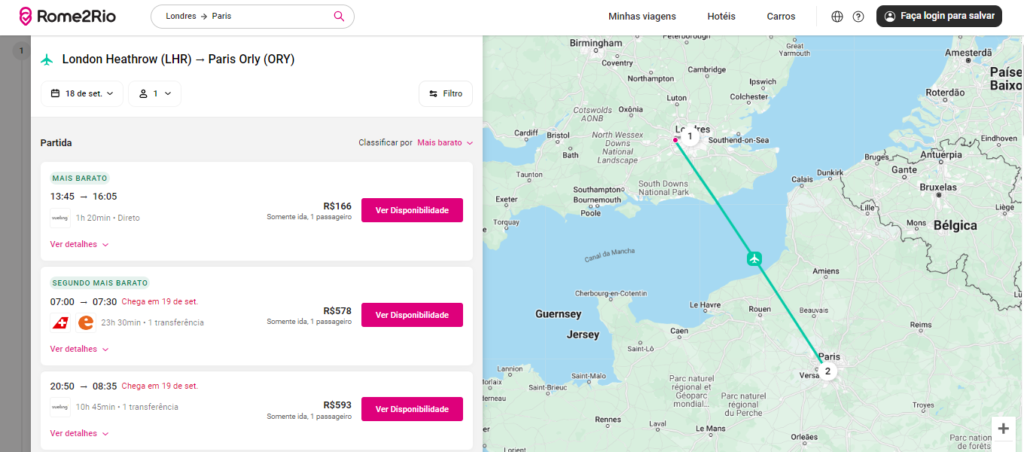Go to Hotéis section
This screenshot has height=452, width=1024.
pyautogui.click(x=721, y=16)
